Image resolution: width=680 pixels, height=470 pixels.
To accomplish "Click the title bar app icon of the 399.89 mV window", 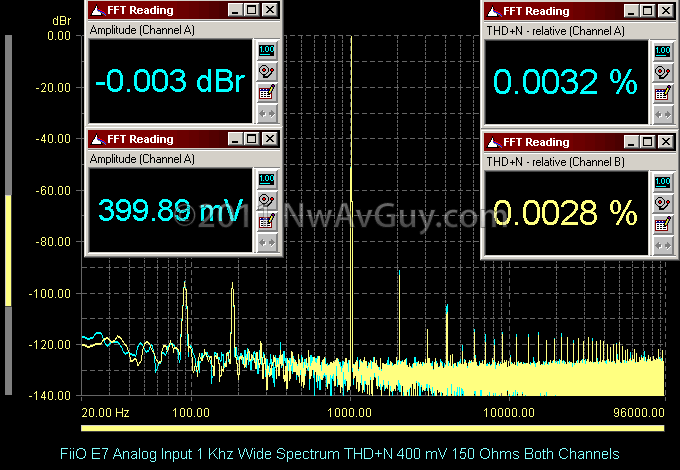I will (98, 139).
